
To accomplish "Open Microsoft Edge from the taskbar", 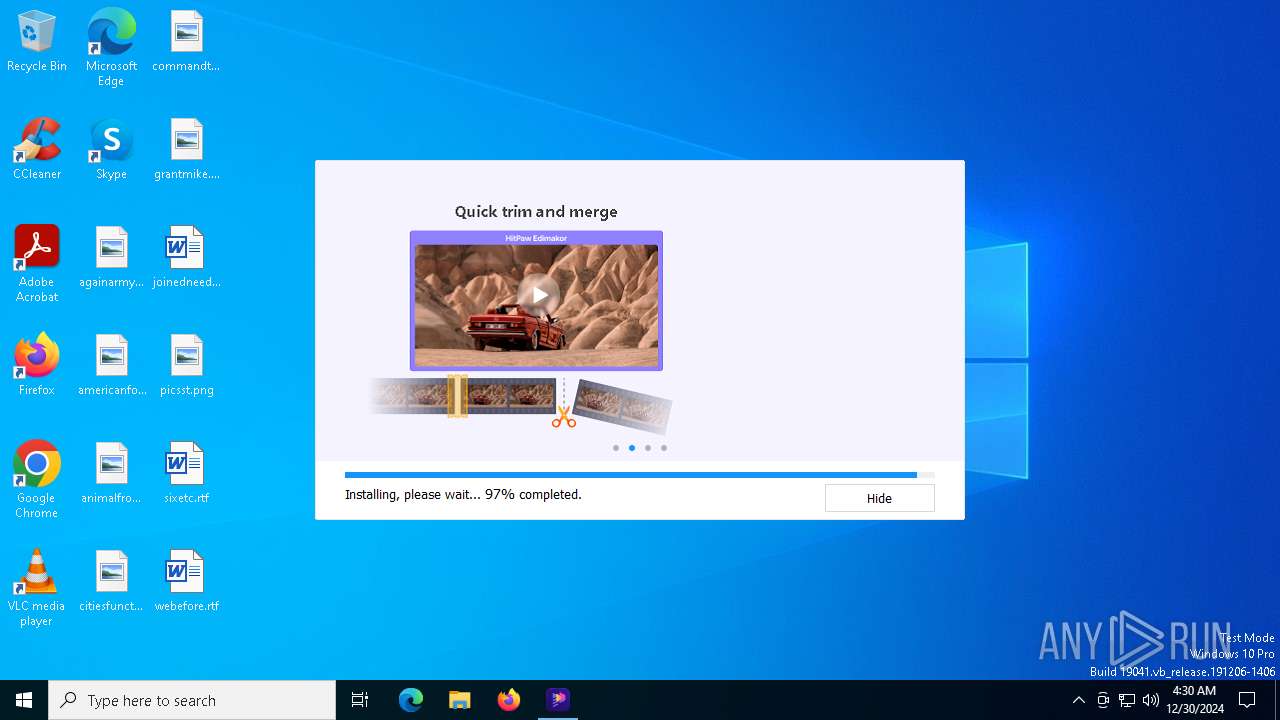I will [x=411, y=700].
